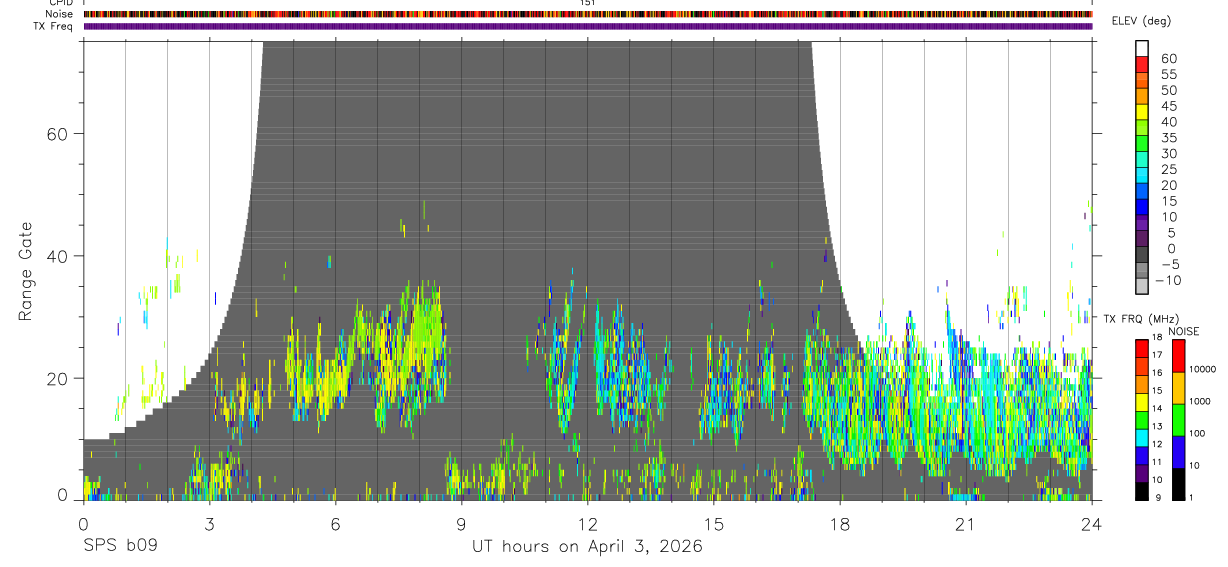Select the light gray -10 elevation swatch
Image resolution: width=1228 pixels, height=567 pixels.
point(1142,285)
